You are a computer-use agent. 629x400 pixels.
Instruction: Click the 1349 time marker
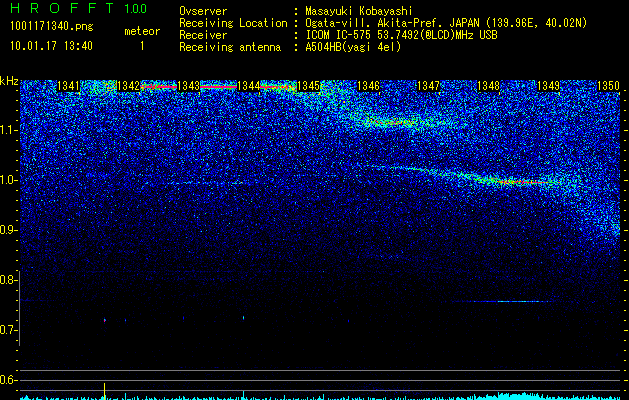tap(548, 86)
